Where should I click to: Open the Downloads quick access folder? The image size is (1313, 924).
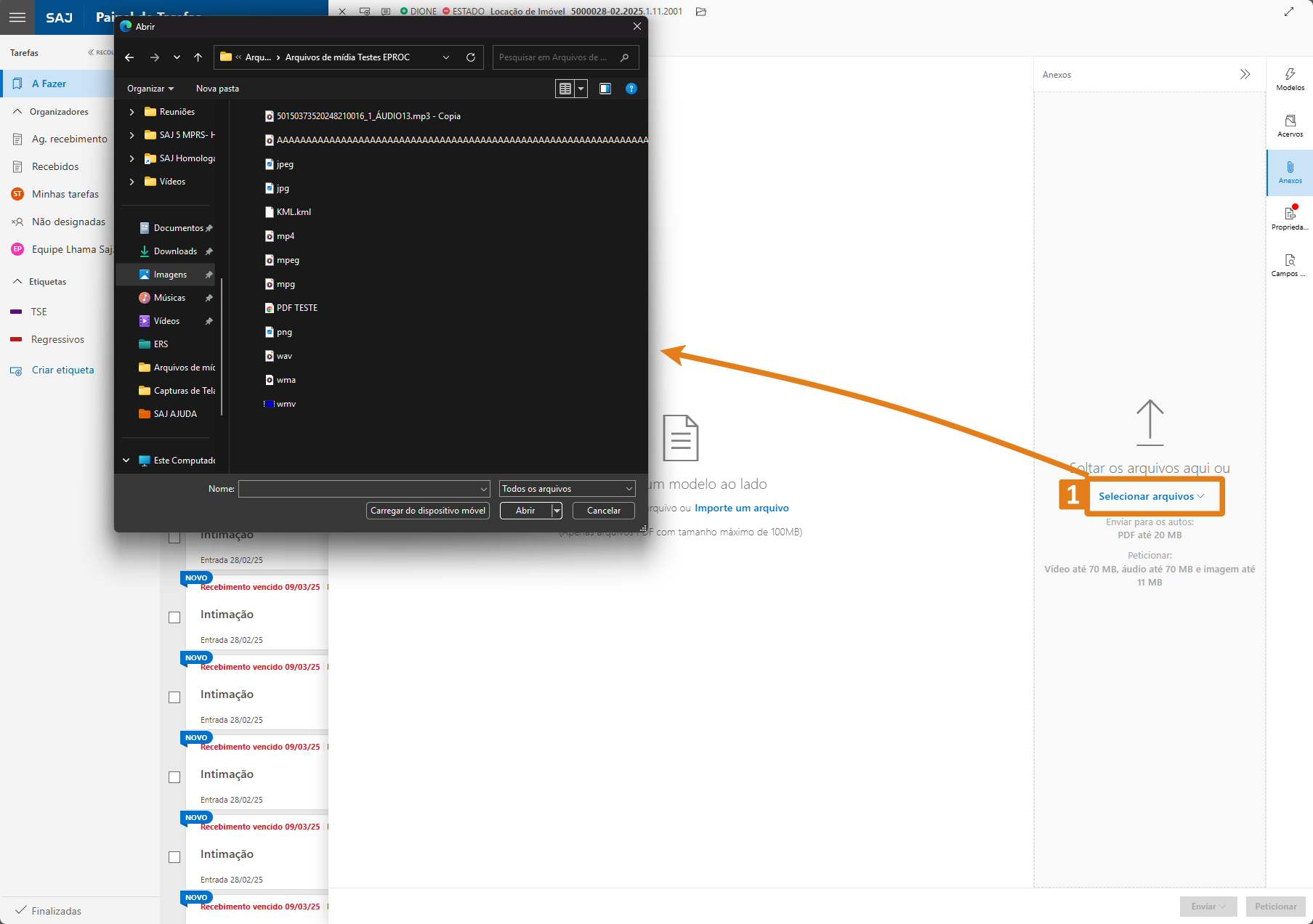tap(175, 251)
